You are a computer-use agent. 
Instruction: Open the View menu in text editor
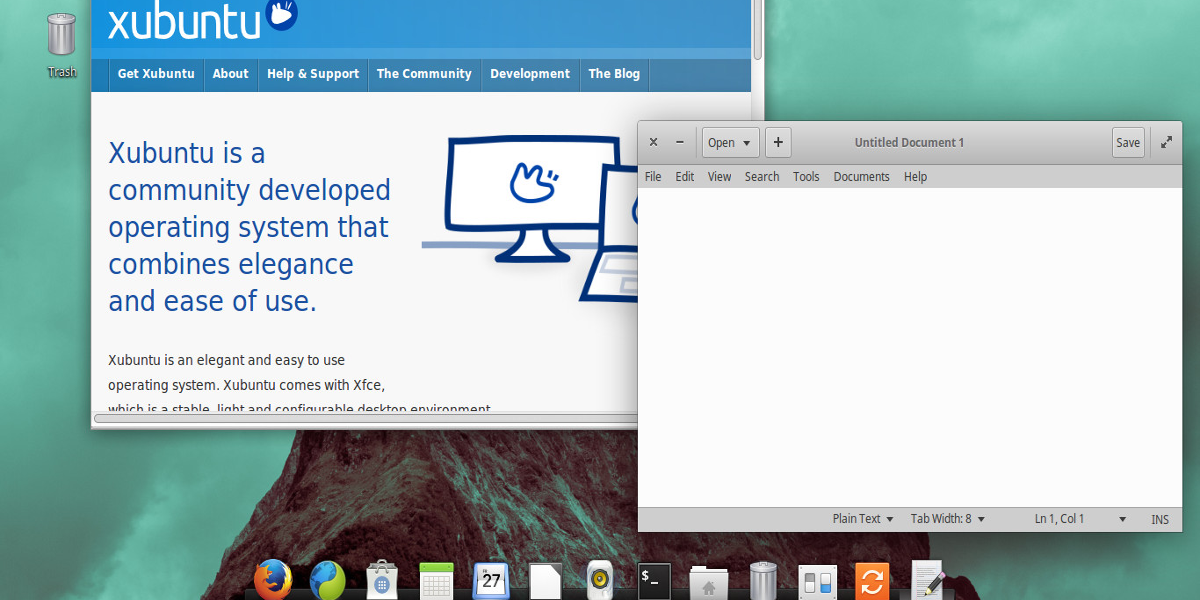click(x=720, y=177)
